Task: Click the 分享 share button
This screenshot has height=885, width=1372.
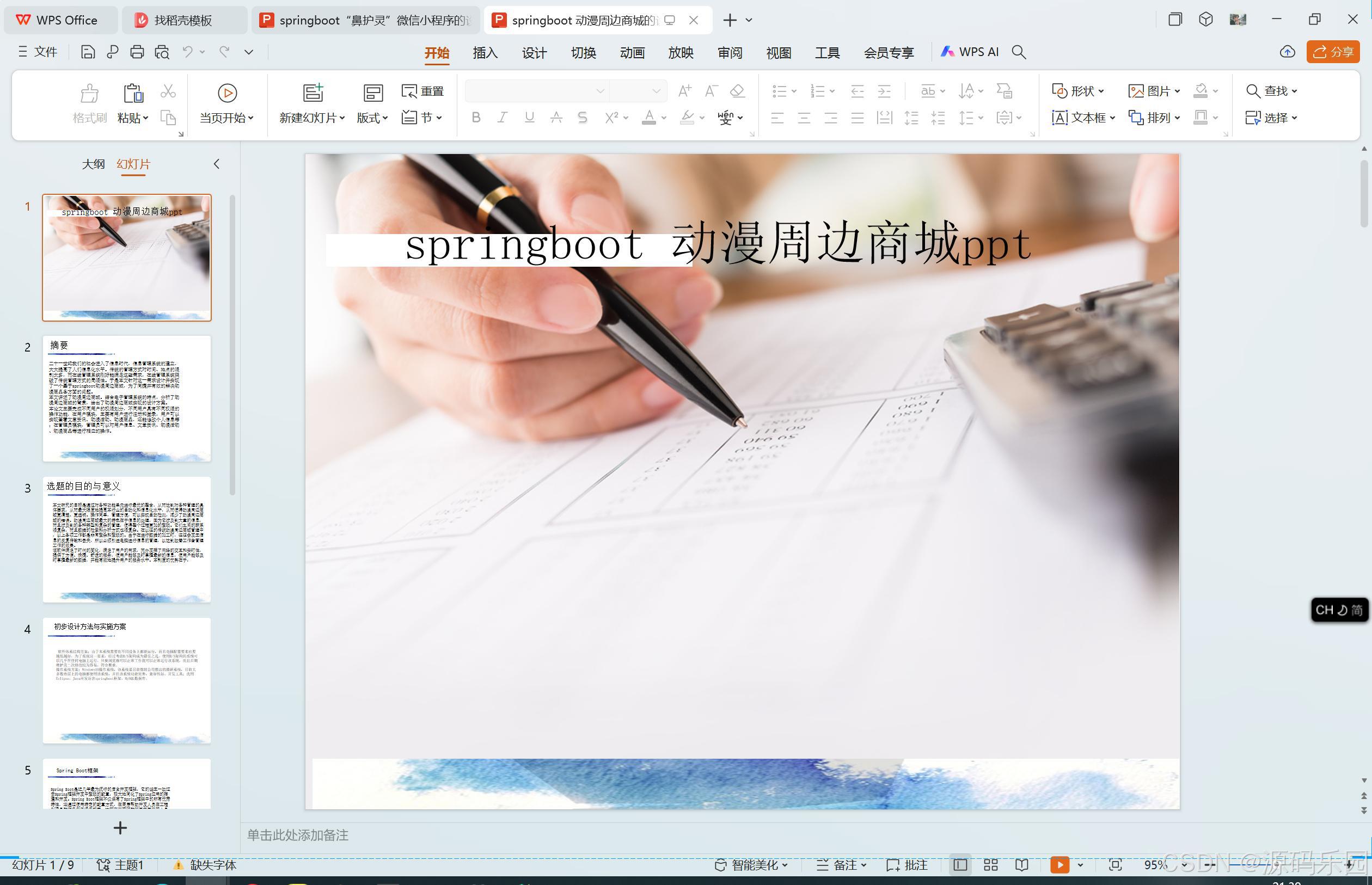Action: (x=1333, y=52)
